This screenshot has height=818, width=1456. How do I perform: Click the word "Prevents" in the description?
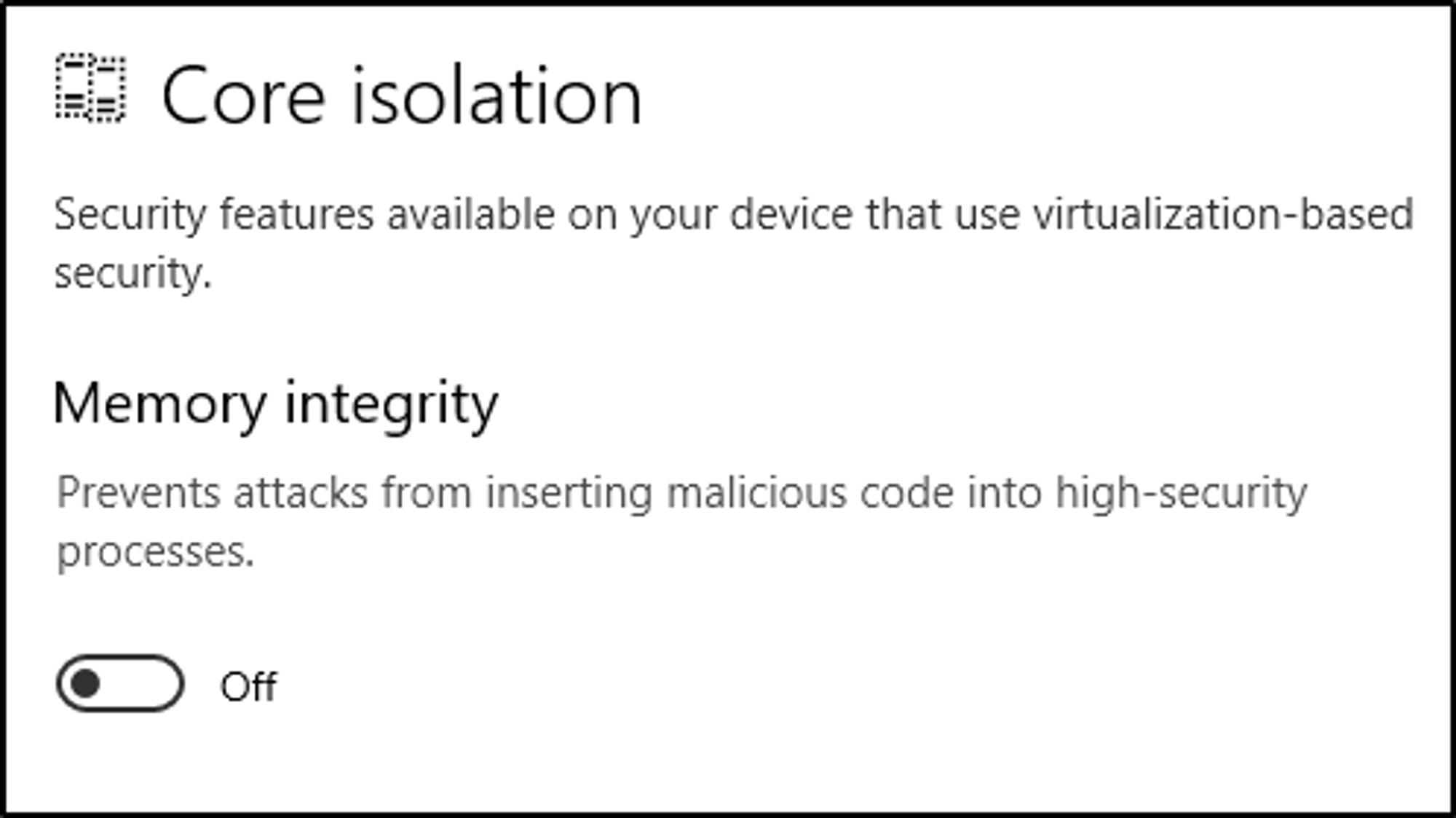[x=138, y=493]
